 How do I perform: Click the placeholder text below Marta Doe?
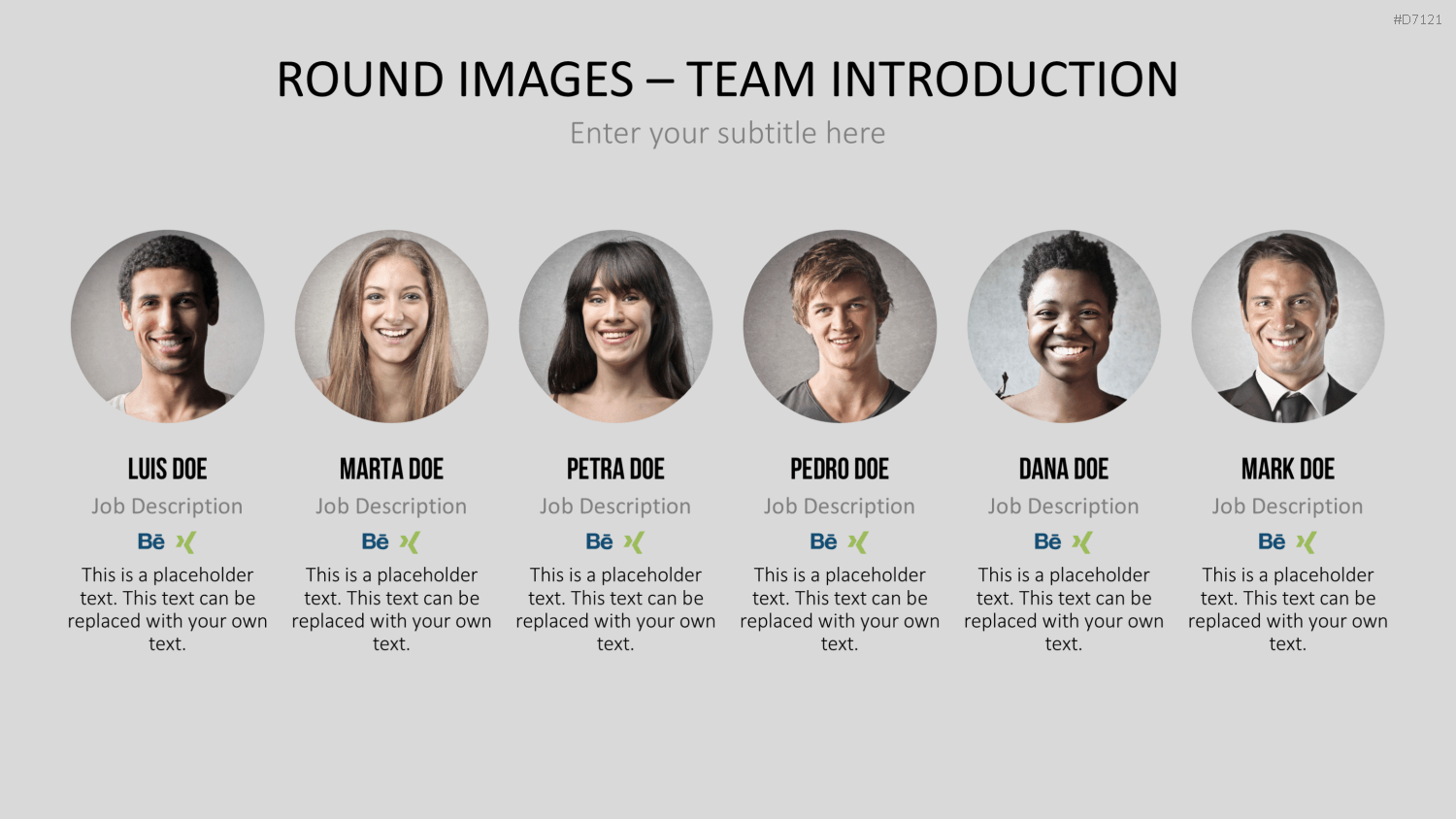[392, 609]
